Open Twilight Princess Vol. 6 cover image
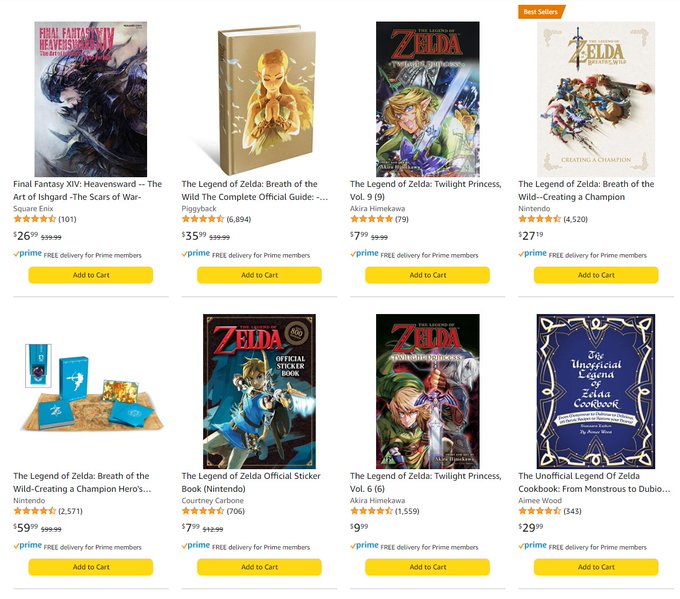 tap(427, 391)
